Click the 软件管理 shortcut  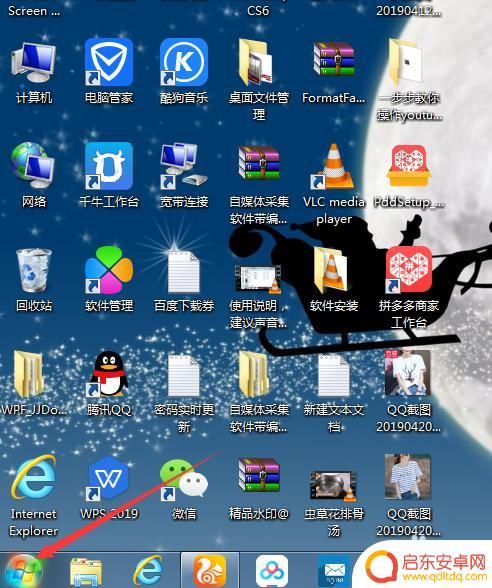(109, 270)
